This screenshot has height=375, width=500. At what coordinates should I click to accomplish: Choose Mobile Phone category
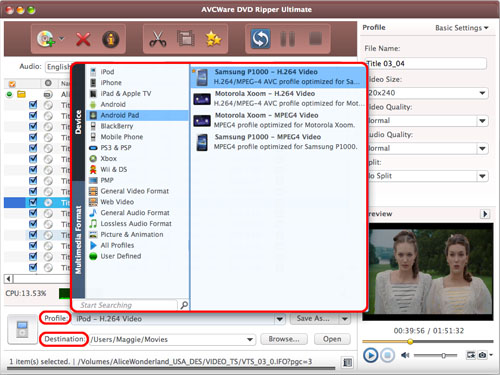point(137,137)
